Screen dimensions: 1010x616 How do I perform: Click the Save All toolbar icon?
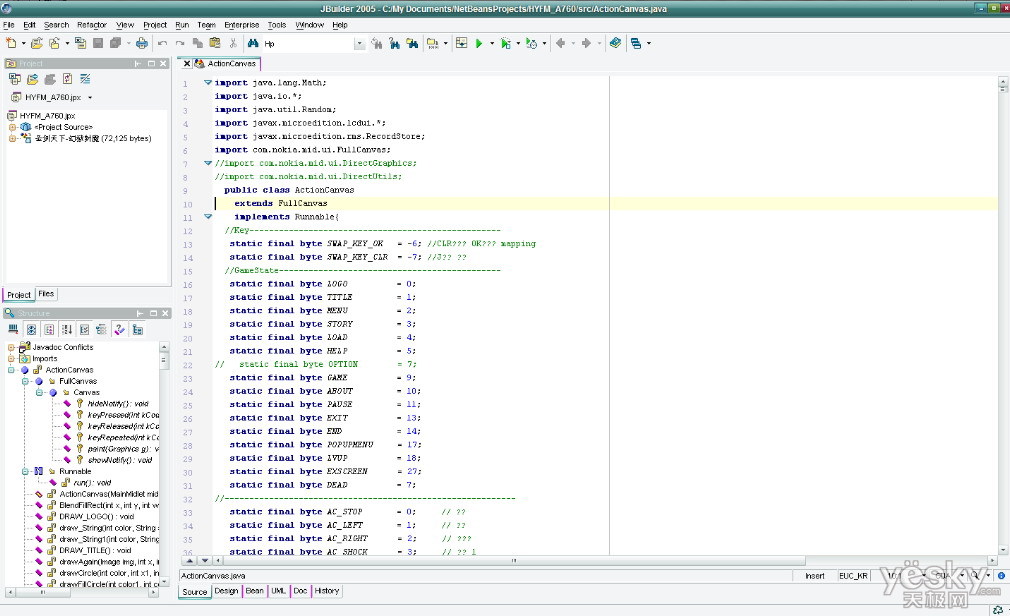(x=115, y=43)
